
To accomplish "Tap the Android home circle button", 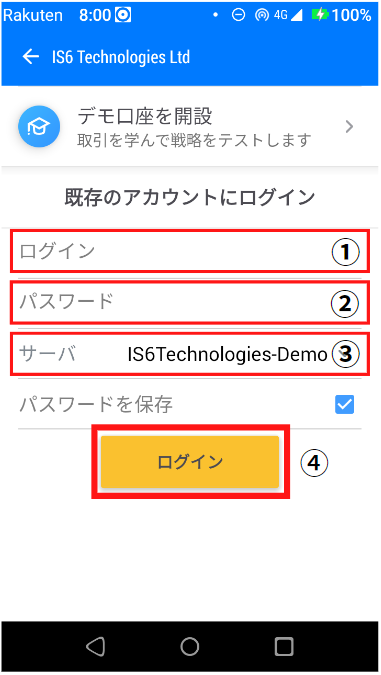I will point(190,646).
